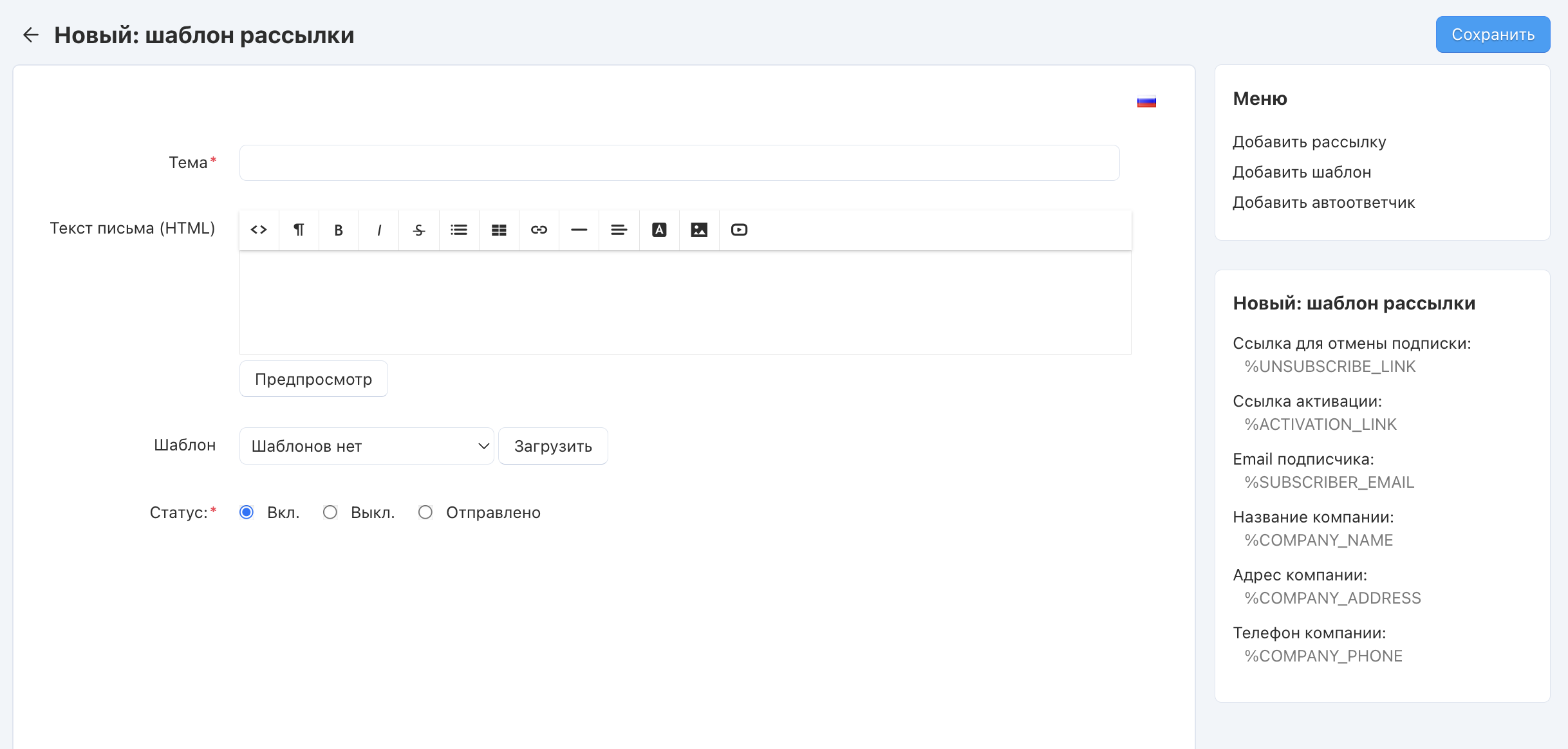Open the Шаблонов нет dropdown
Viewport: 1568px width, 749px height.
[366, 446]
